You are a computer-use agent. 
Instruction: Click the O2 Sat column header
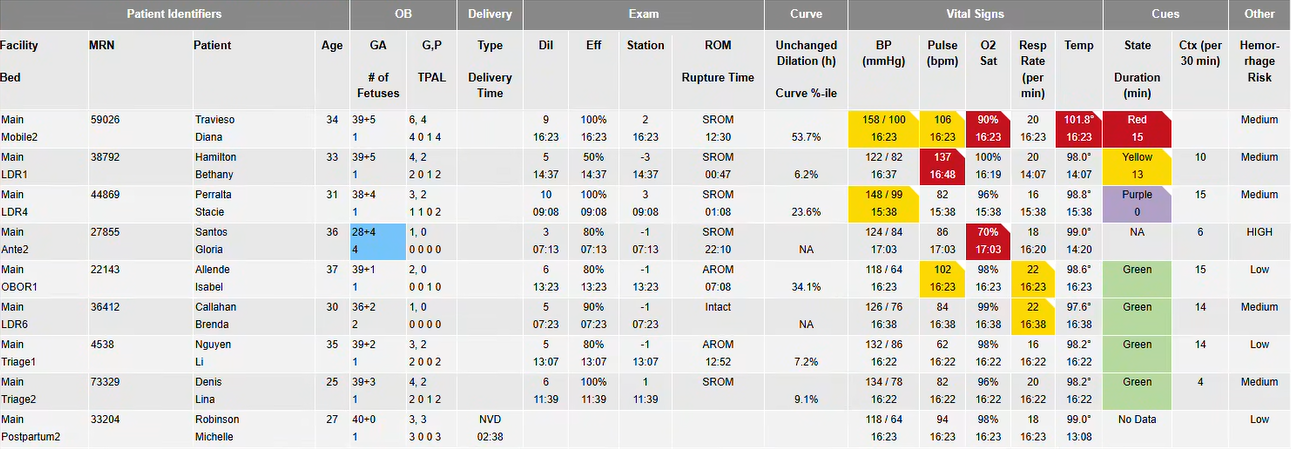tap(987, 53)
